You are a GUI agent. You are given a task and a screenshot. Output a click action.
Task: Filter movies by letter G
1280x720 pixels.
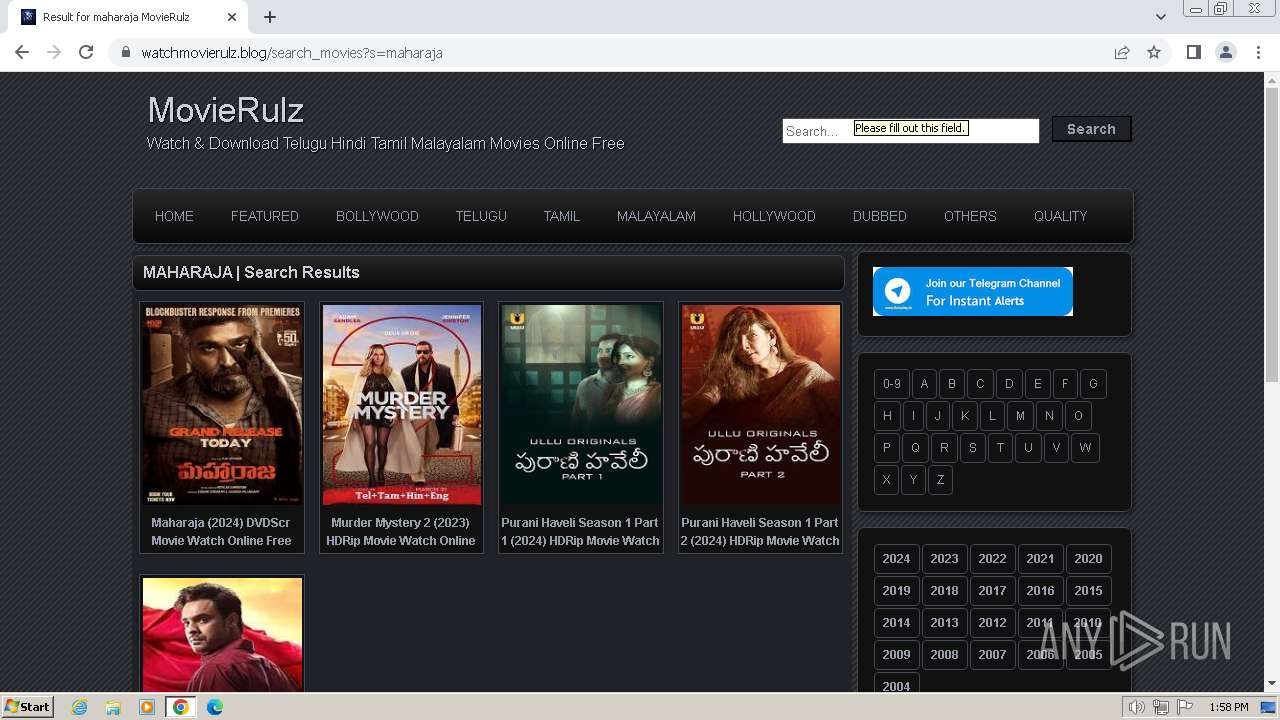[x=1093, y=384]
